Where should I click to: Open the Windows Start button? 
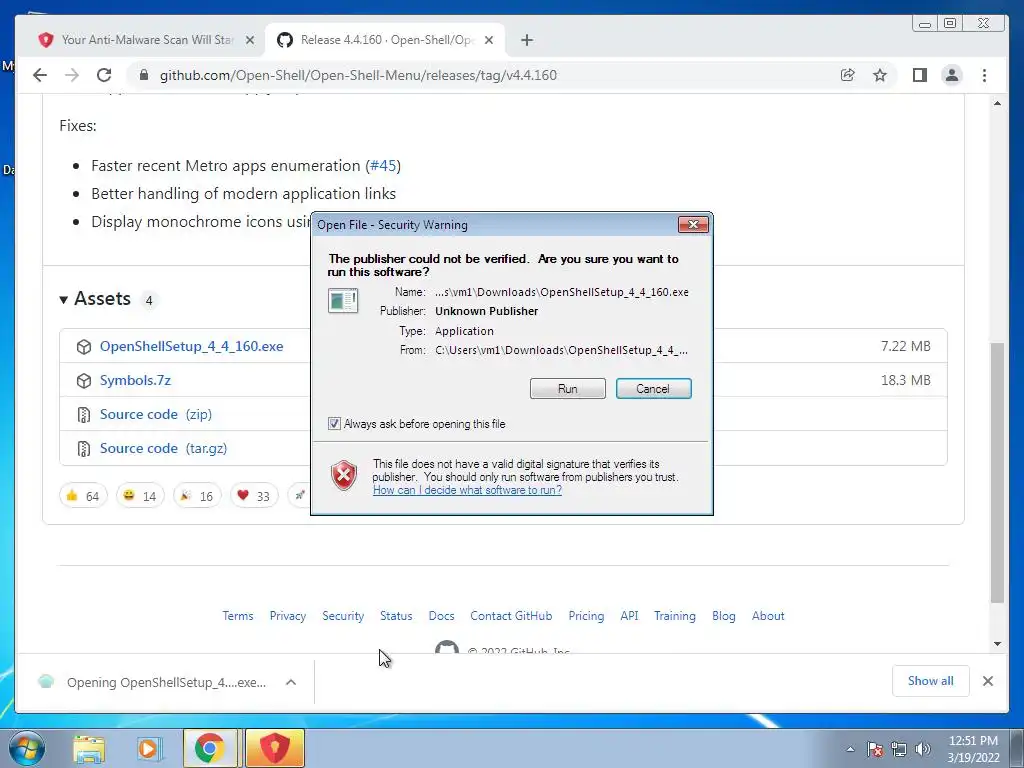click(x=26, y=748)
